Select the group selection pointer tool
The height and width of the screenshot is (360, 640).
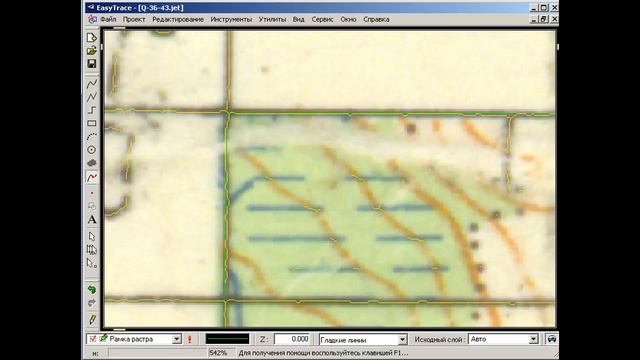(x=92, y=250)
